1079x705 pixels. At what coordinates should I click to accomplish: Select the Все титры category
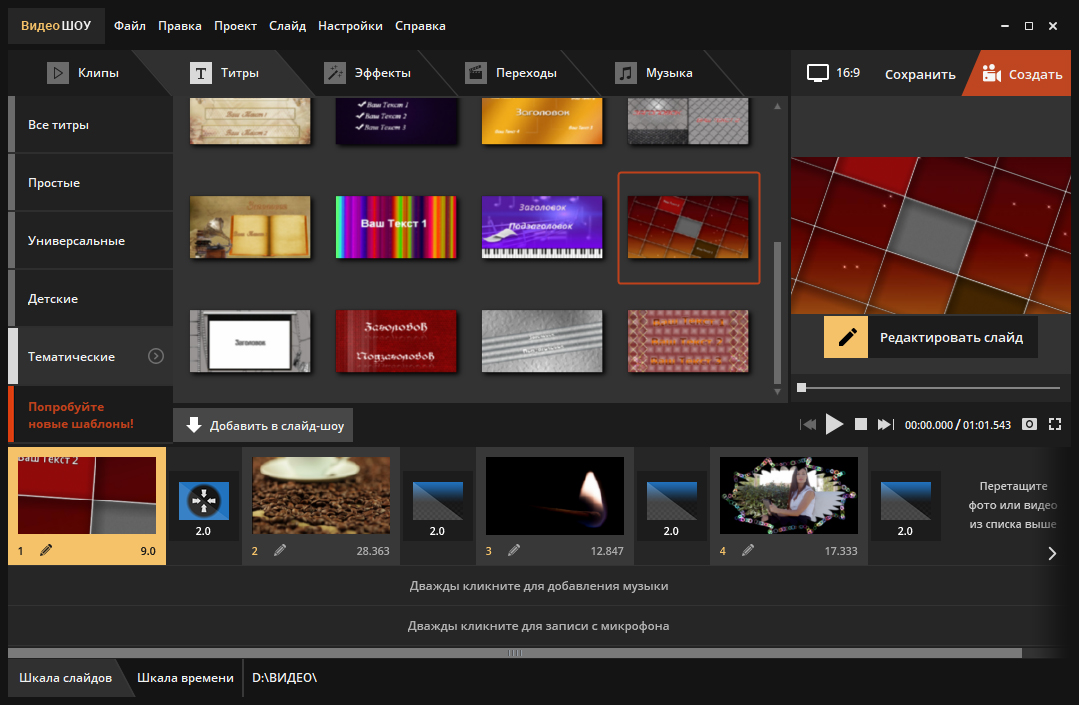(91, 125)
